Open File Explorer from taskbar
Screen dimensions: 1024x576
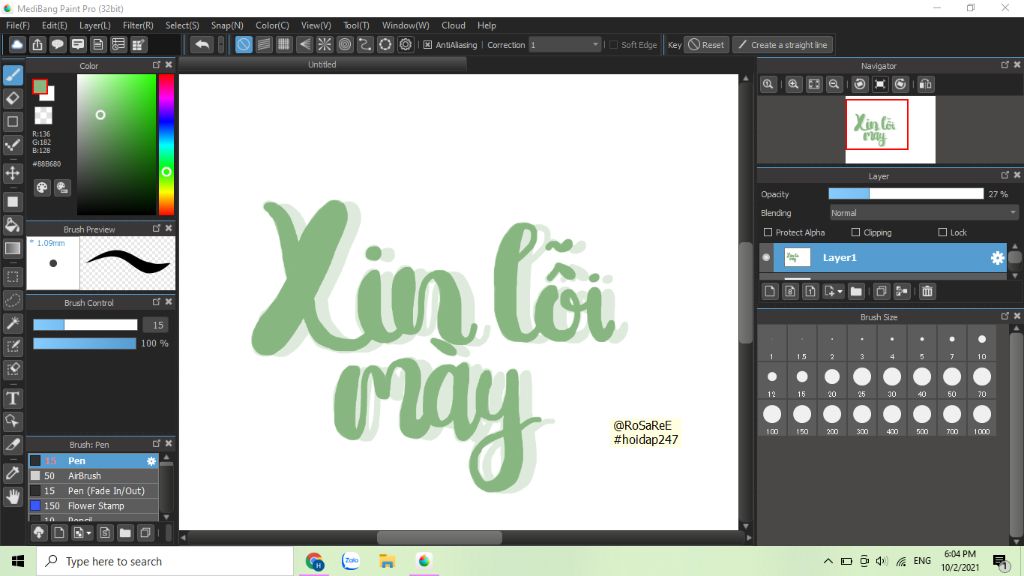(387, 562)
